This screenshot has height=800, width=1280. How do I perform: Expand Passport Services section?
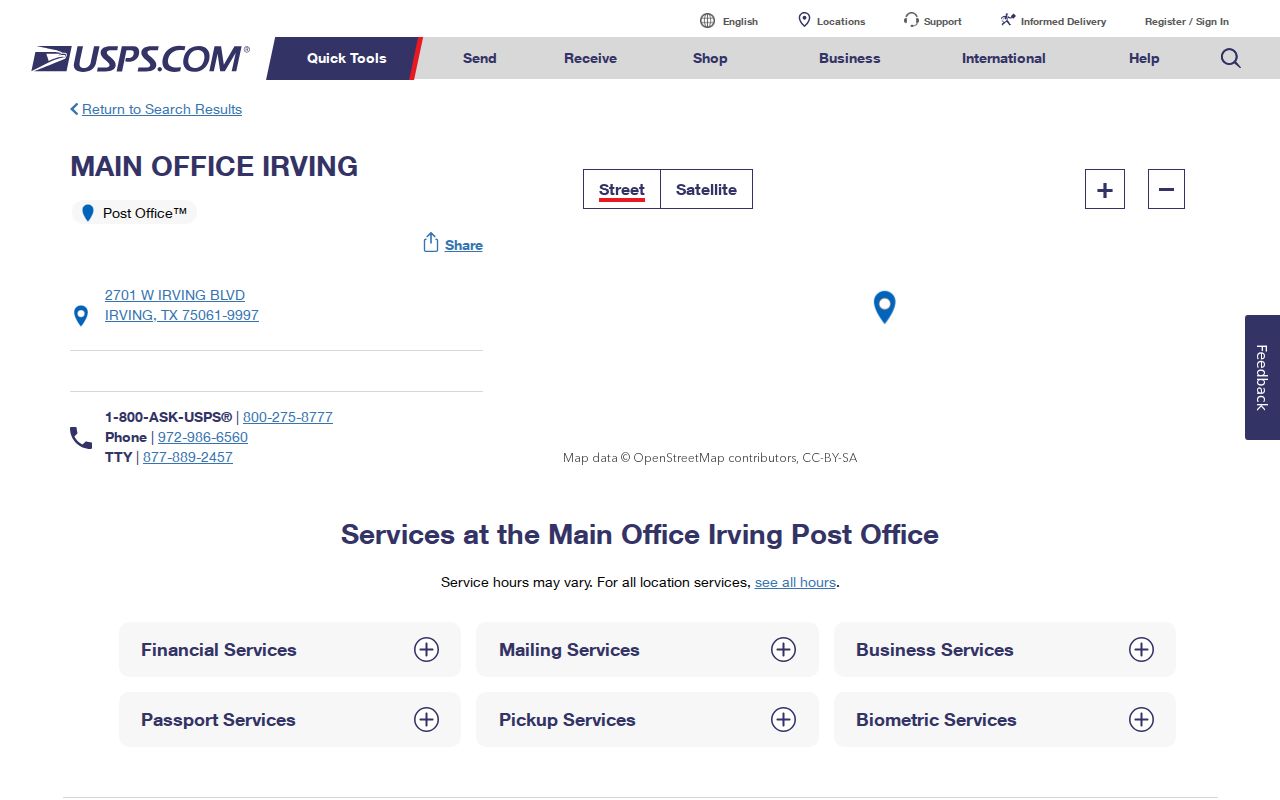(x=290, y=720)
